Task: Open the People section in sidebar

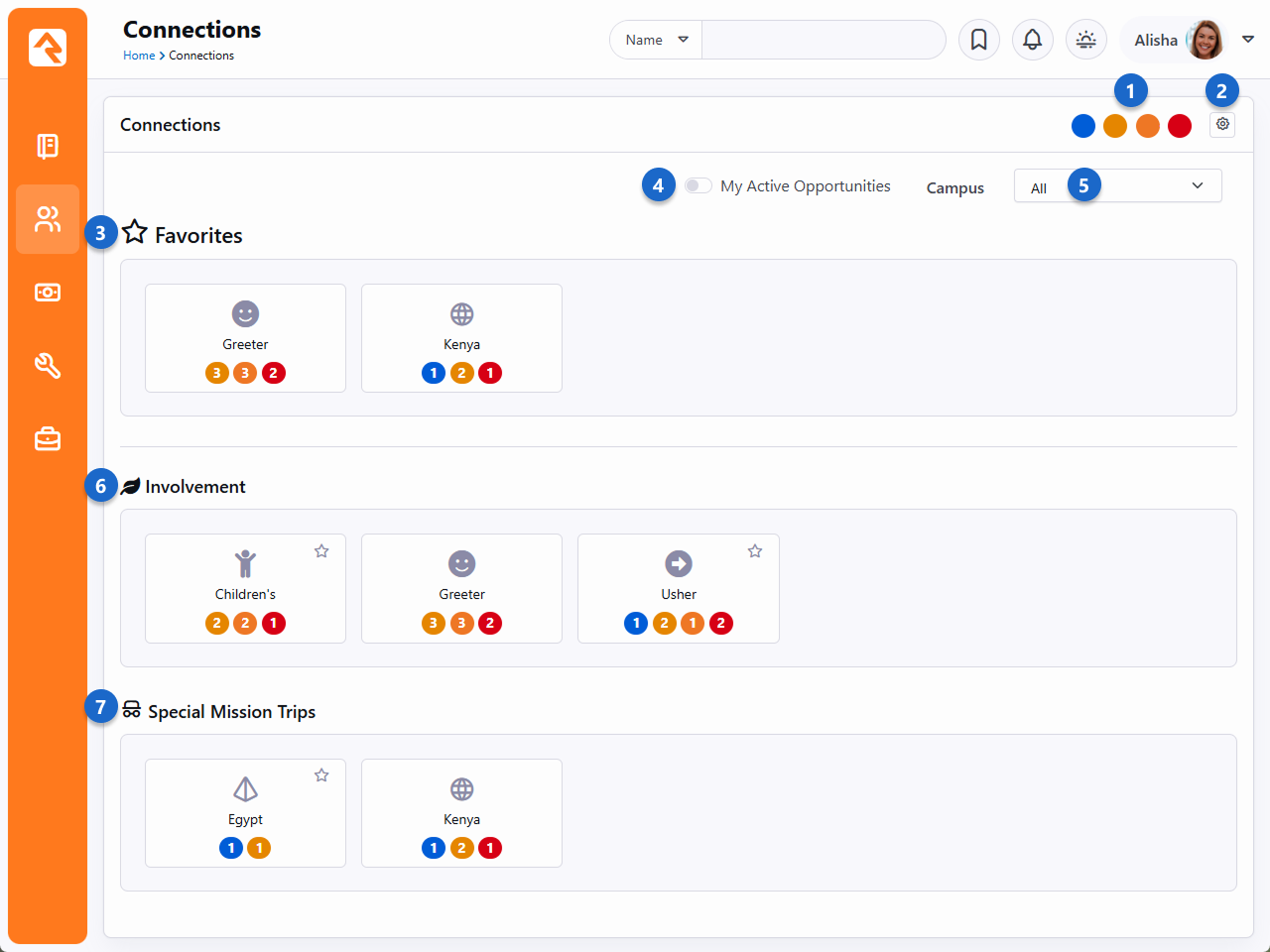Action: (x=48, y=219)
